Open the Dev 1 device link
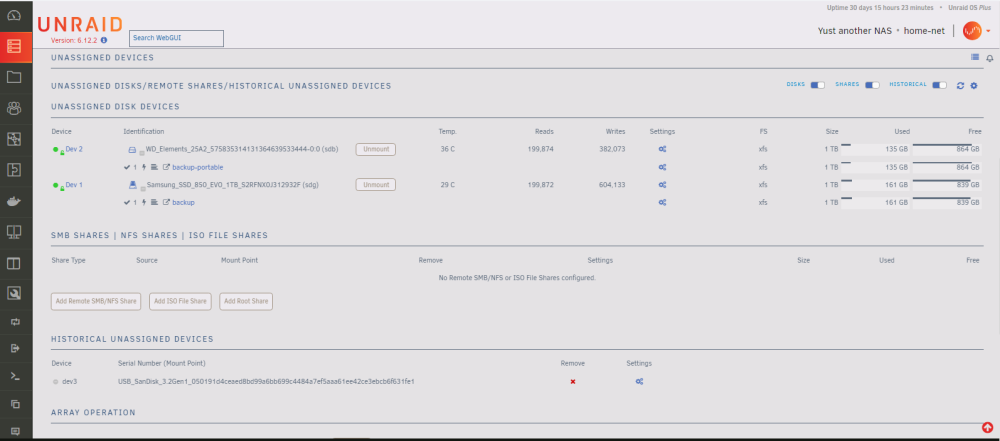1000x441 pixels. point(74,185)
